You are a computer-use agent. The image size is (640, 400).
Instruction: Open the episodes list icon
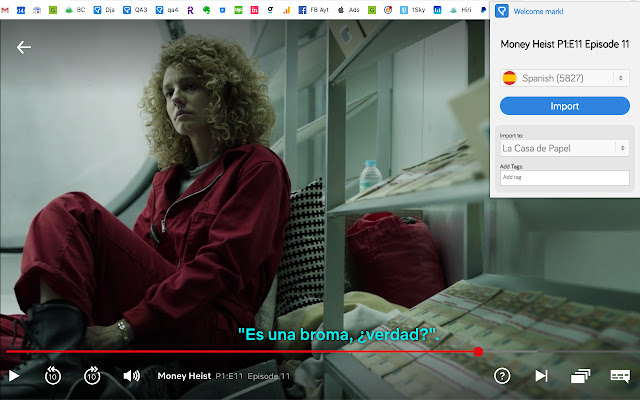click(580, 376)
